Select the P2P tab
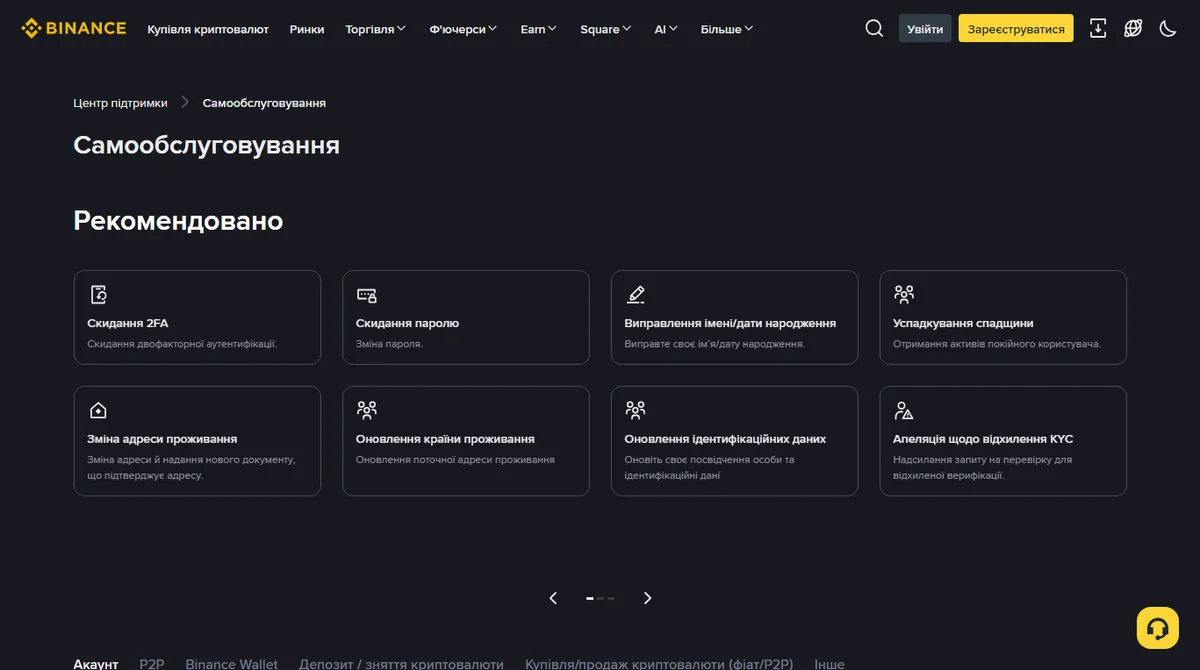Image resolution: width=1200 pixels, height=670 pixels. pos(152,663)
